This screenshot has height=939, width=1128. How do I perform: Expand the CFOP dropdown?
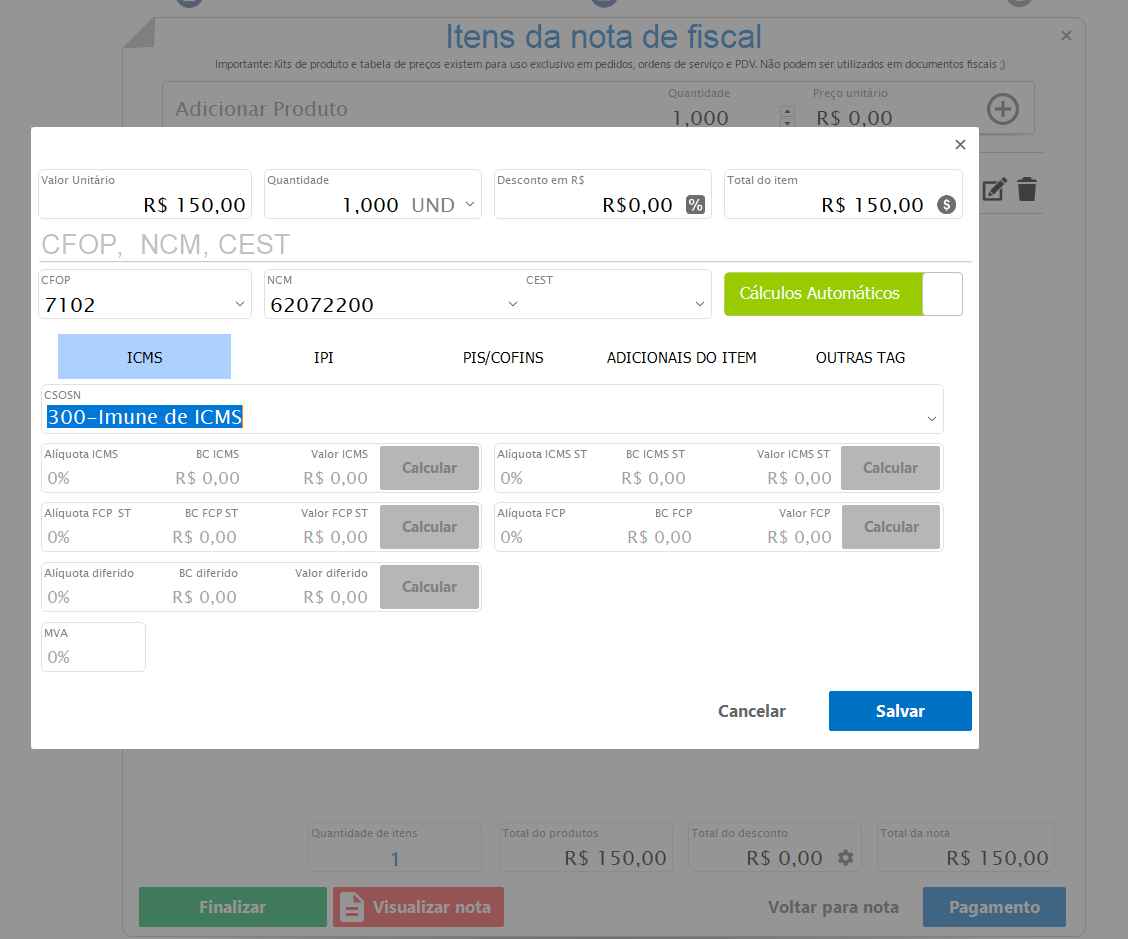[x=239, y=304]
